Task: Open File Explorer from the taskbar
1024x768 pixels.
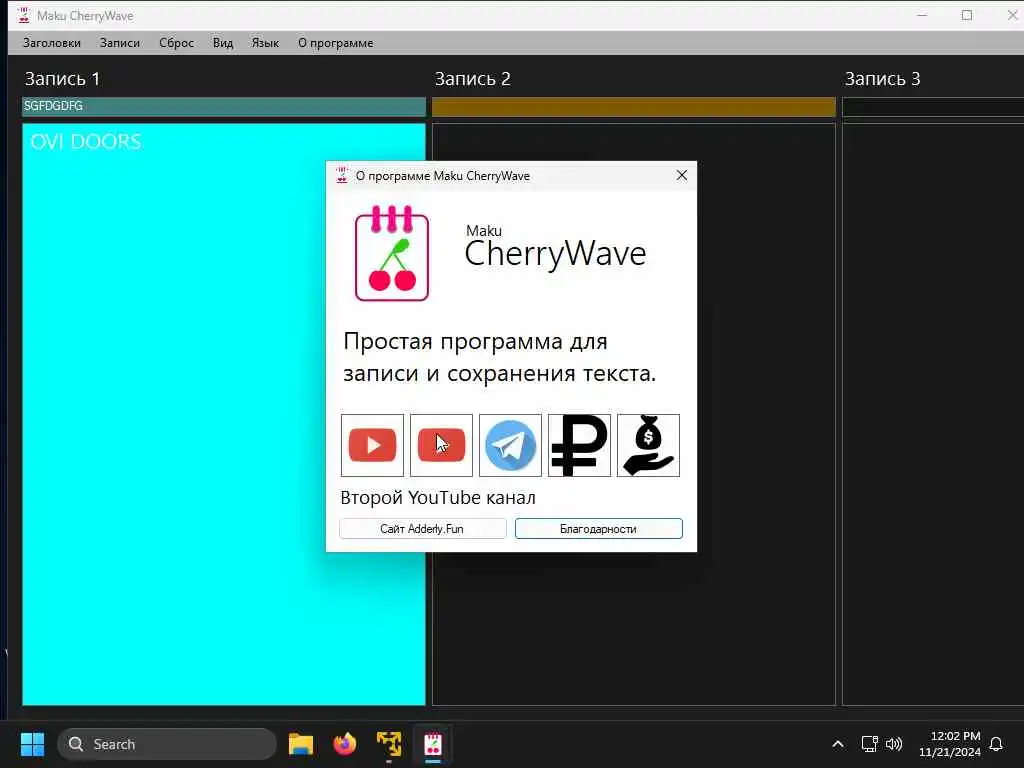Action: 301,744
